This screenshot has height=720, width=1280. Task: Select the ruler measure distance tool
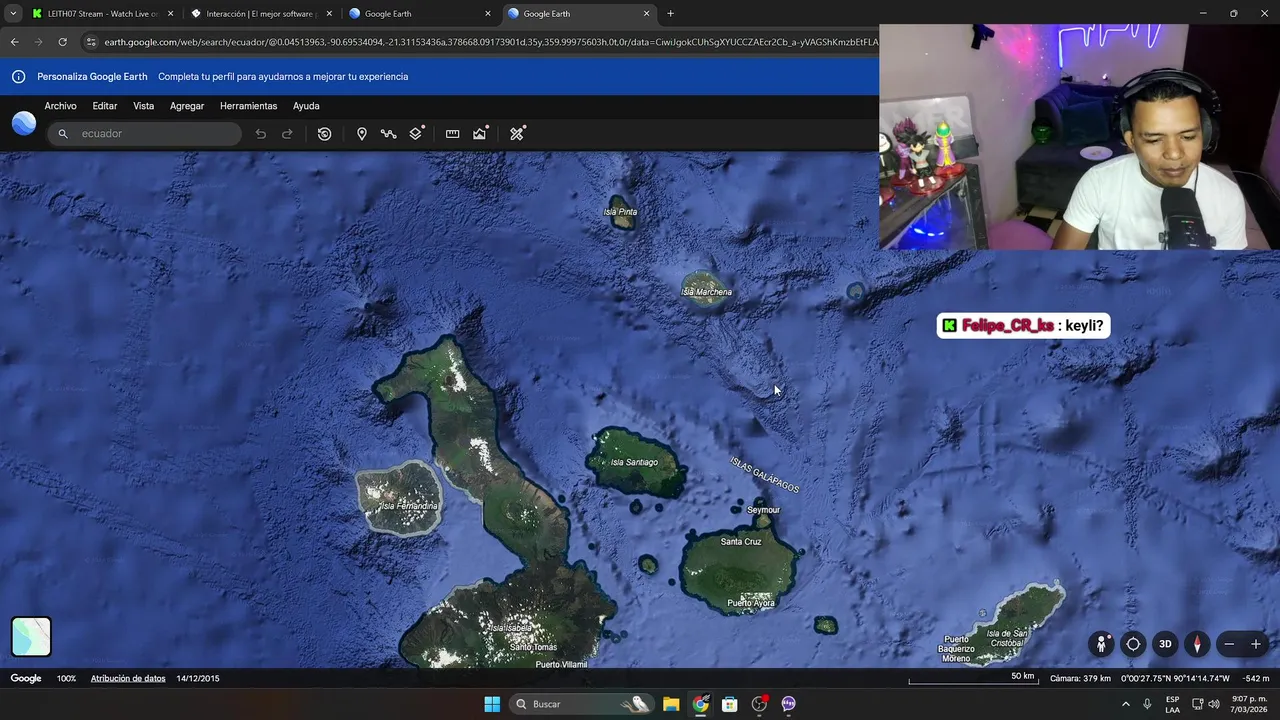(x=452, y=134)
